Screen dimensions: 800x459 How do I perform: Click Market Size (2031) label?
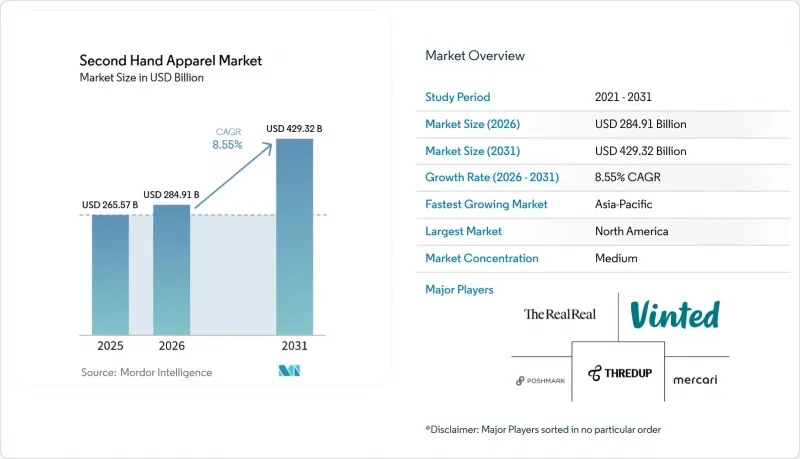[472, 151]
